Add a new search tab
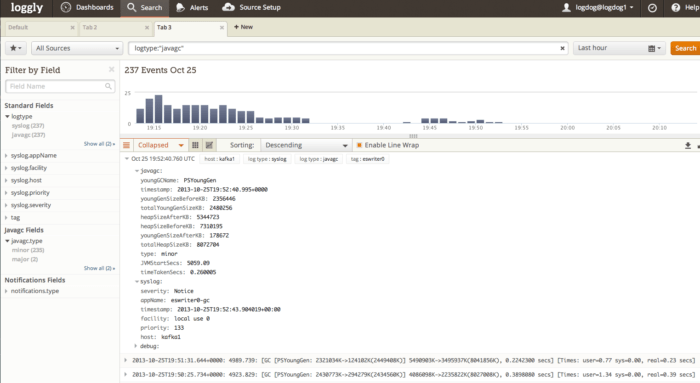 [x=243, y=27]
